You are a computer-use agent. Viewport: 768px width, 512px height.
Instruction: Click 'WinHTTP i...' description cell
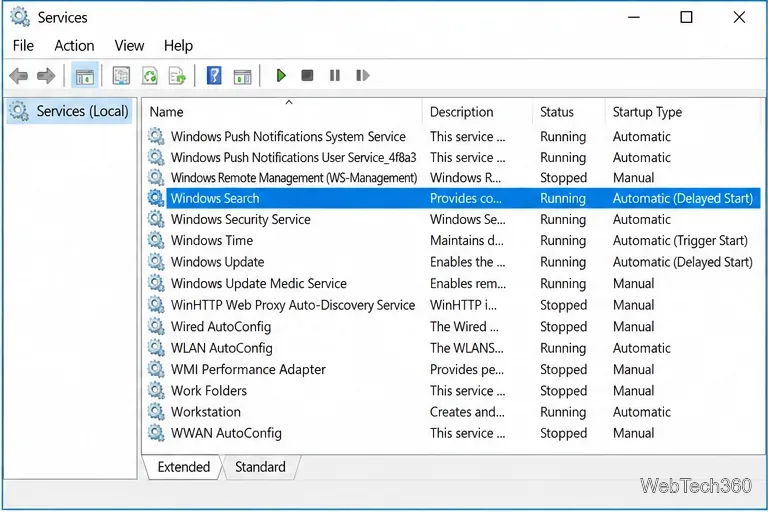coord(463,305)
